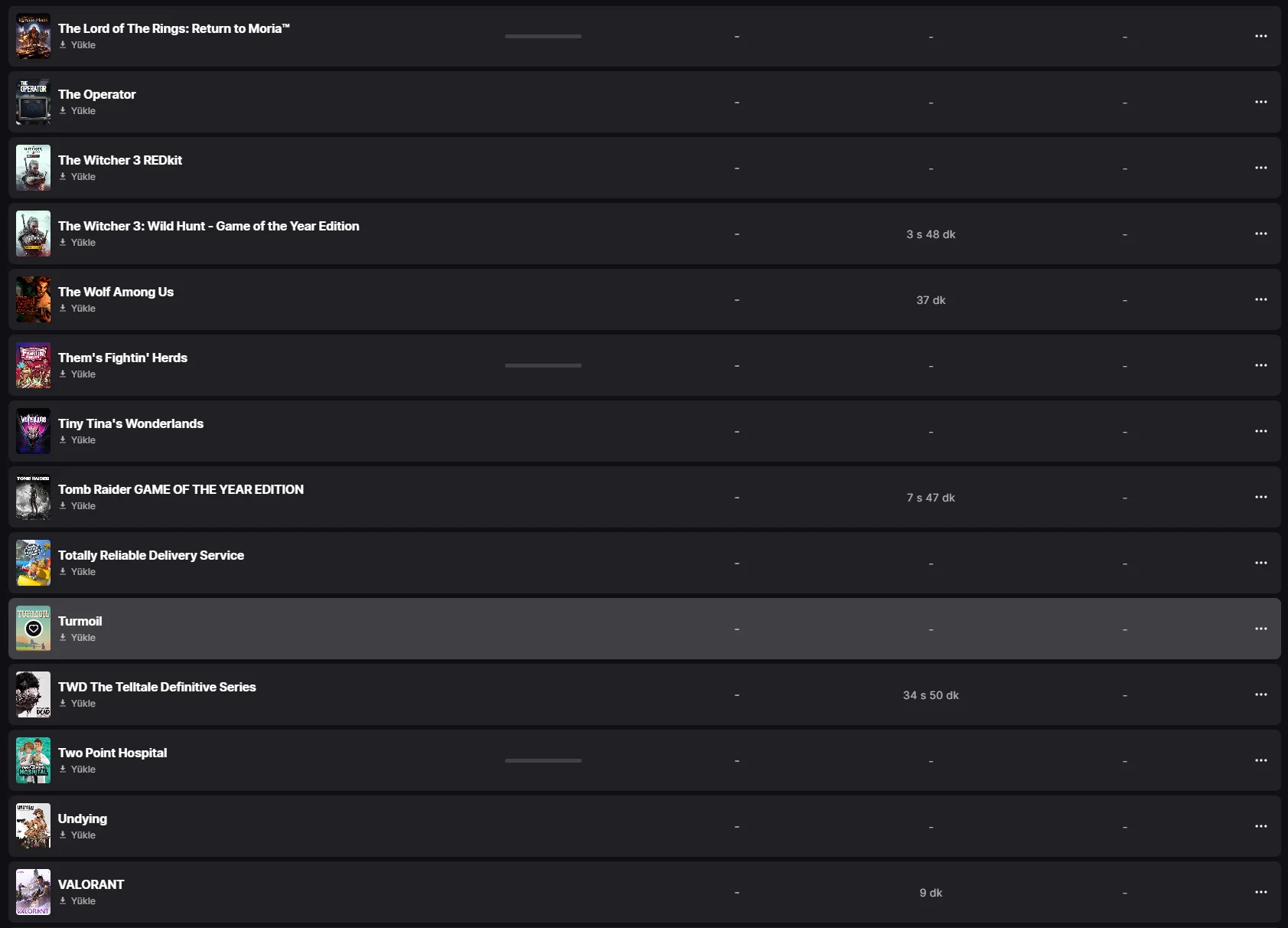Click the download icon under Undying
The width and height of the screenshot is (1288, 928).
(63, 835)
